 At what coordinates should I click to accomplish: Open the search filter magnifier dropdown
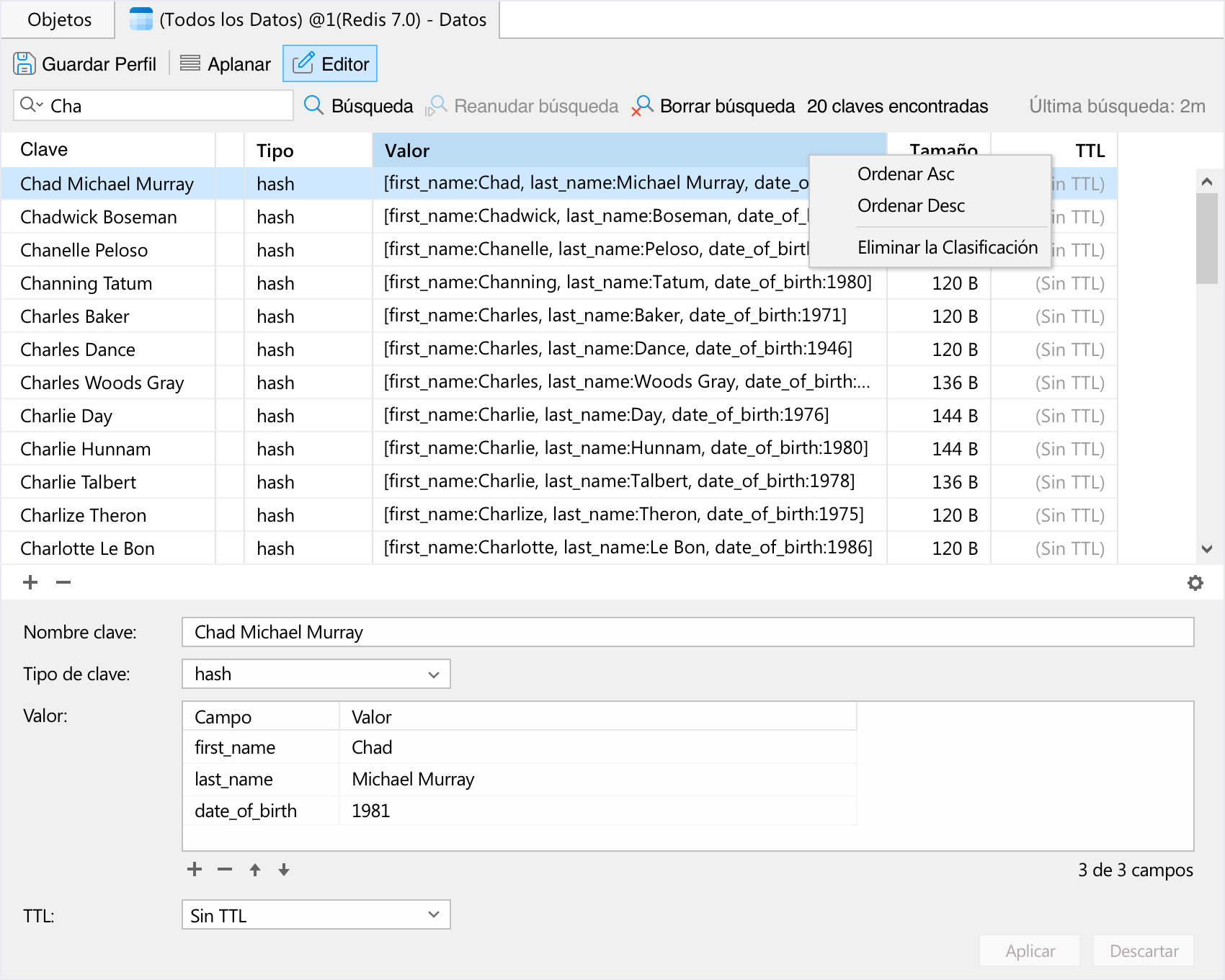point(31,105)
